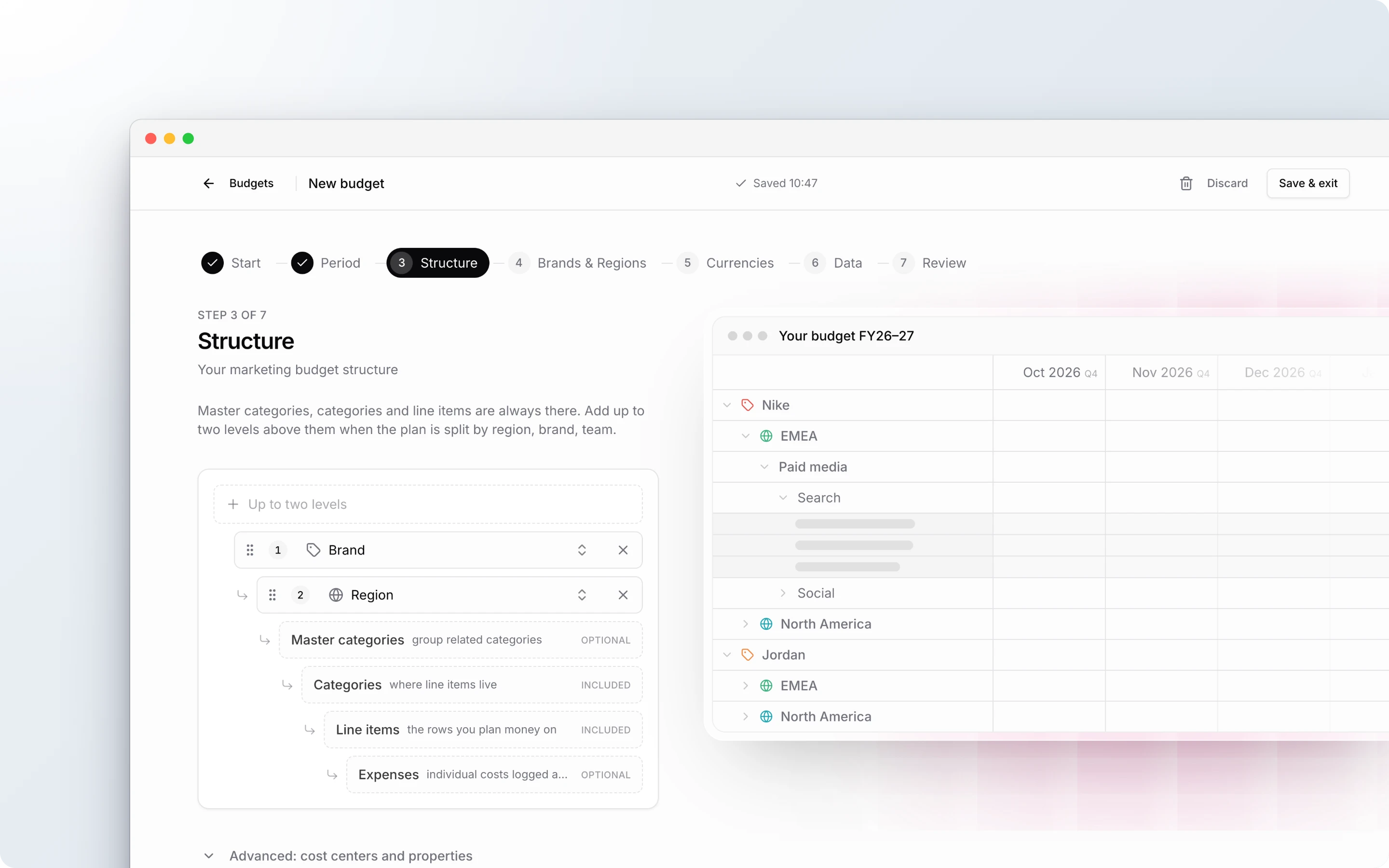1389x868 pixels.
Task: Click the plus icon in Up to two levels
Action: [232, 504]
